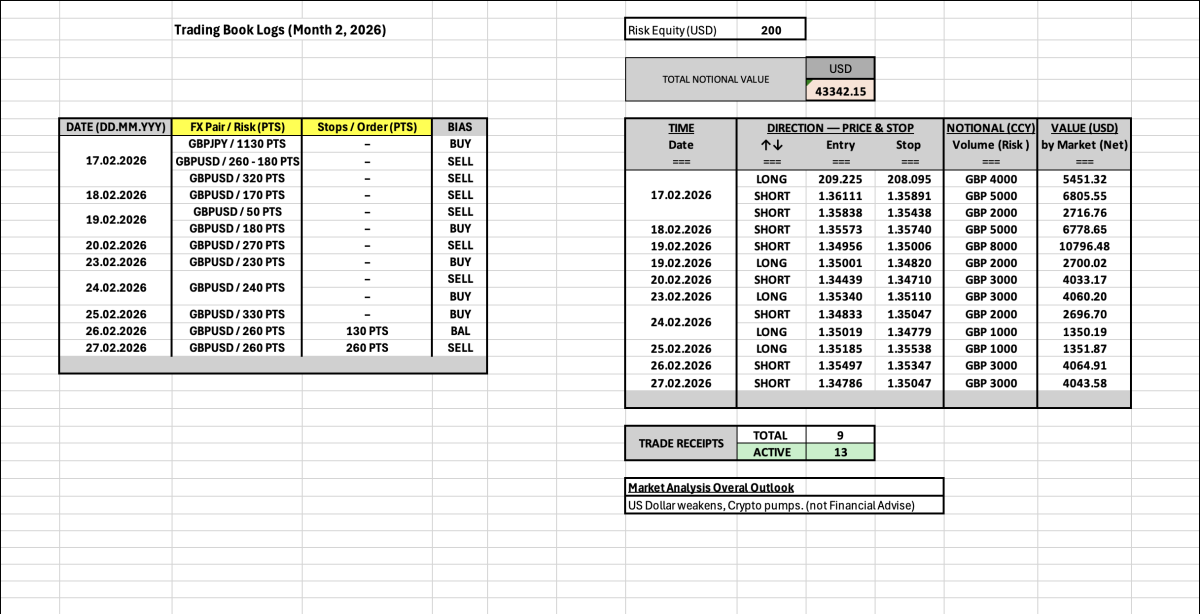Screen dimensions: 1200x614
Task: Click the green ACTIVE count cell showing 13
Action: (840, 452)
